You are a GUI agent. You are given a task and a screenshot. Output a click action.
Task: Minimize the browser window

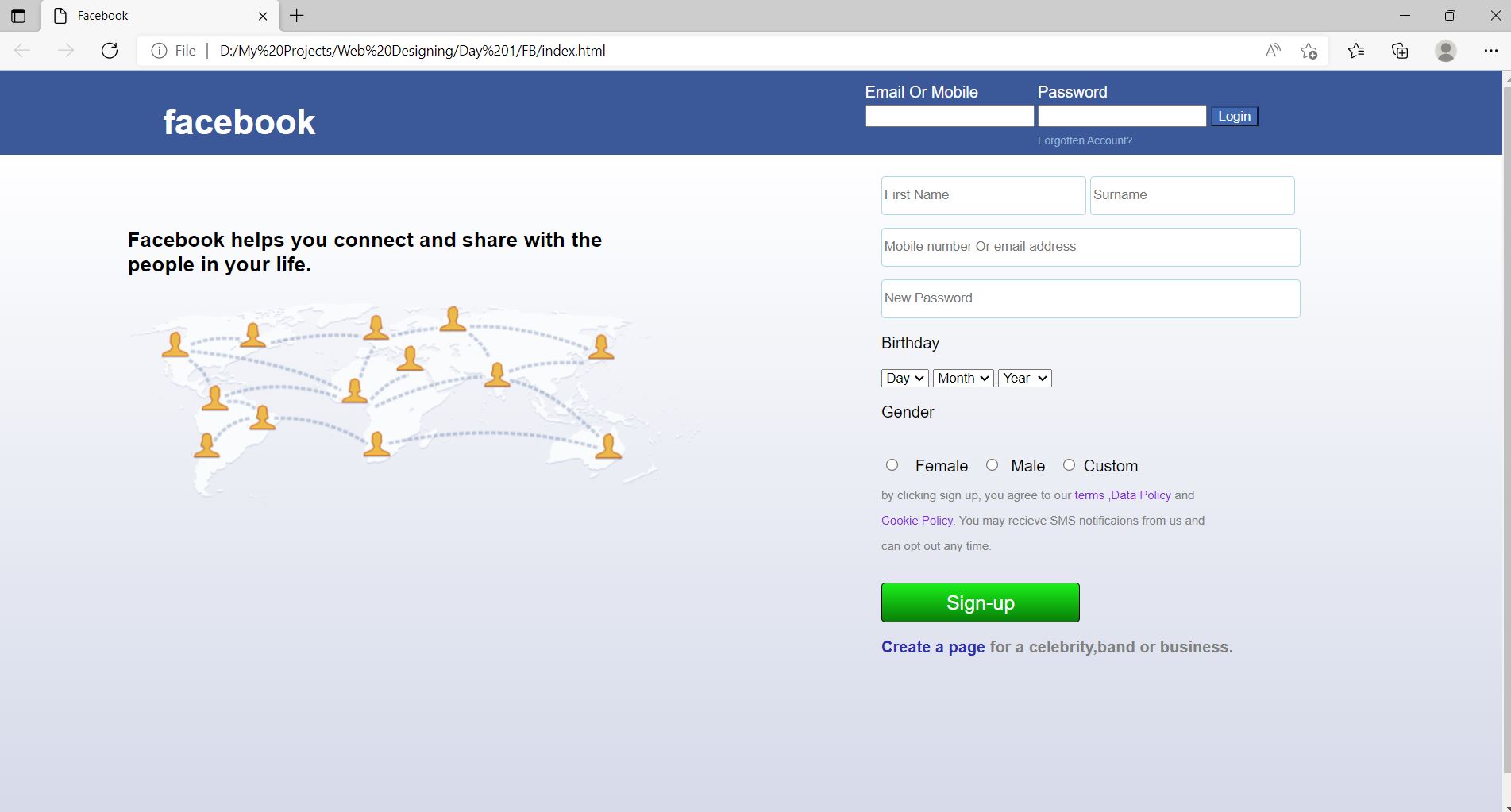tap(1405, 16)
